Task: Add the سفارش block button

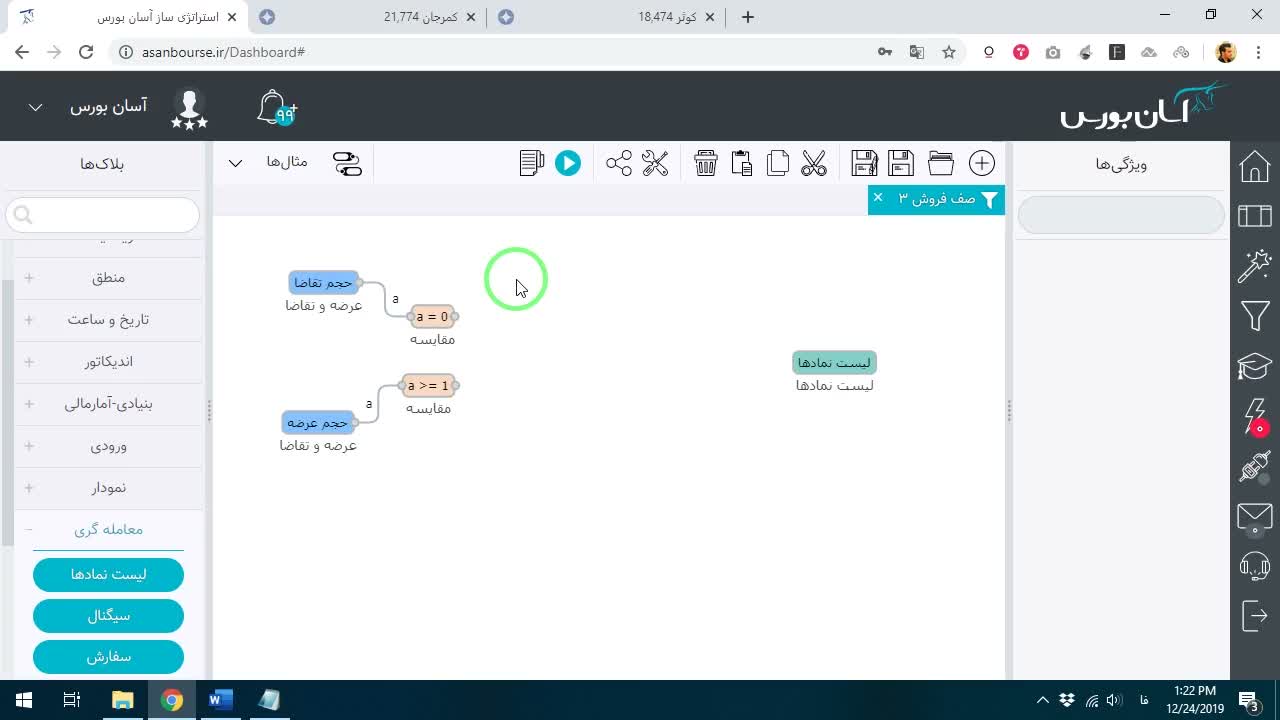Action: coord(108,657)
